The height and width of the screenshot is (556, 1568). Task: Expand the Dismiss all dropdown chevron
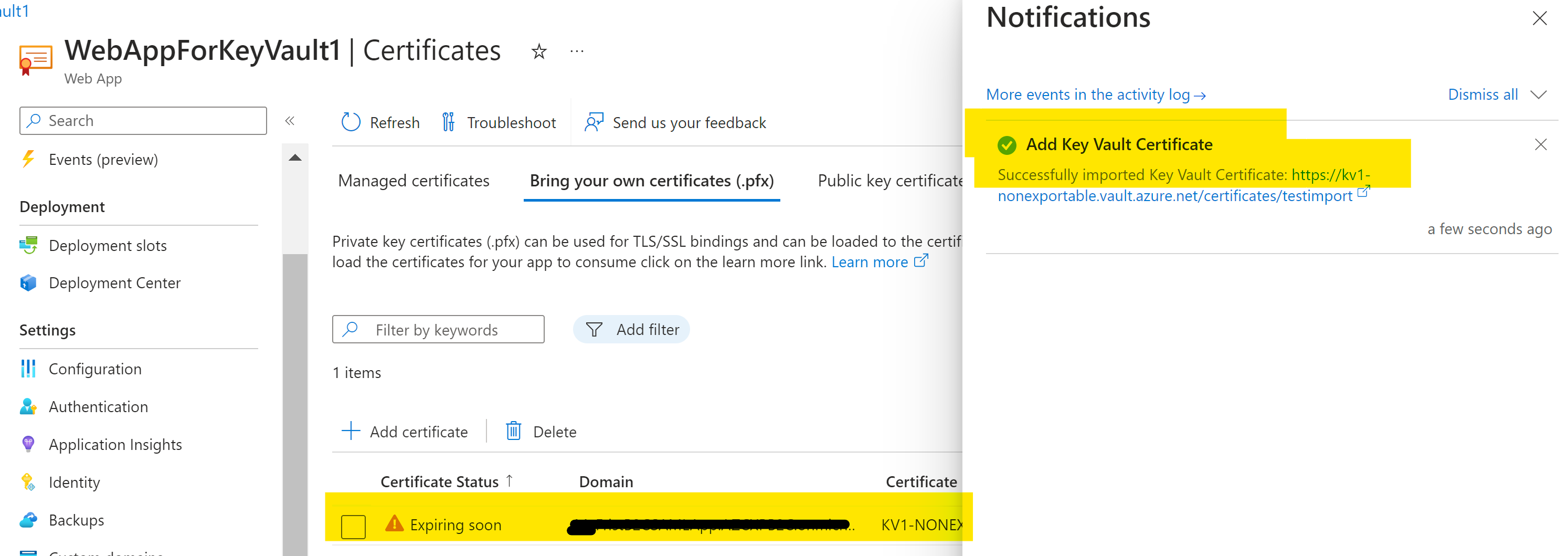pos(1538,95)
